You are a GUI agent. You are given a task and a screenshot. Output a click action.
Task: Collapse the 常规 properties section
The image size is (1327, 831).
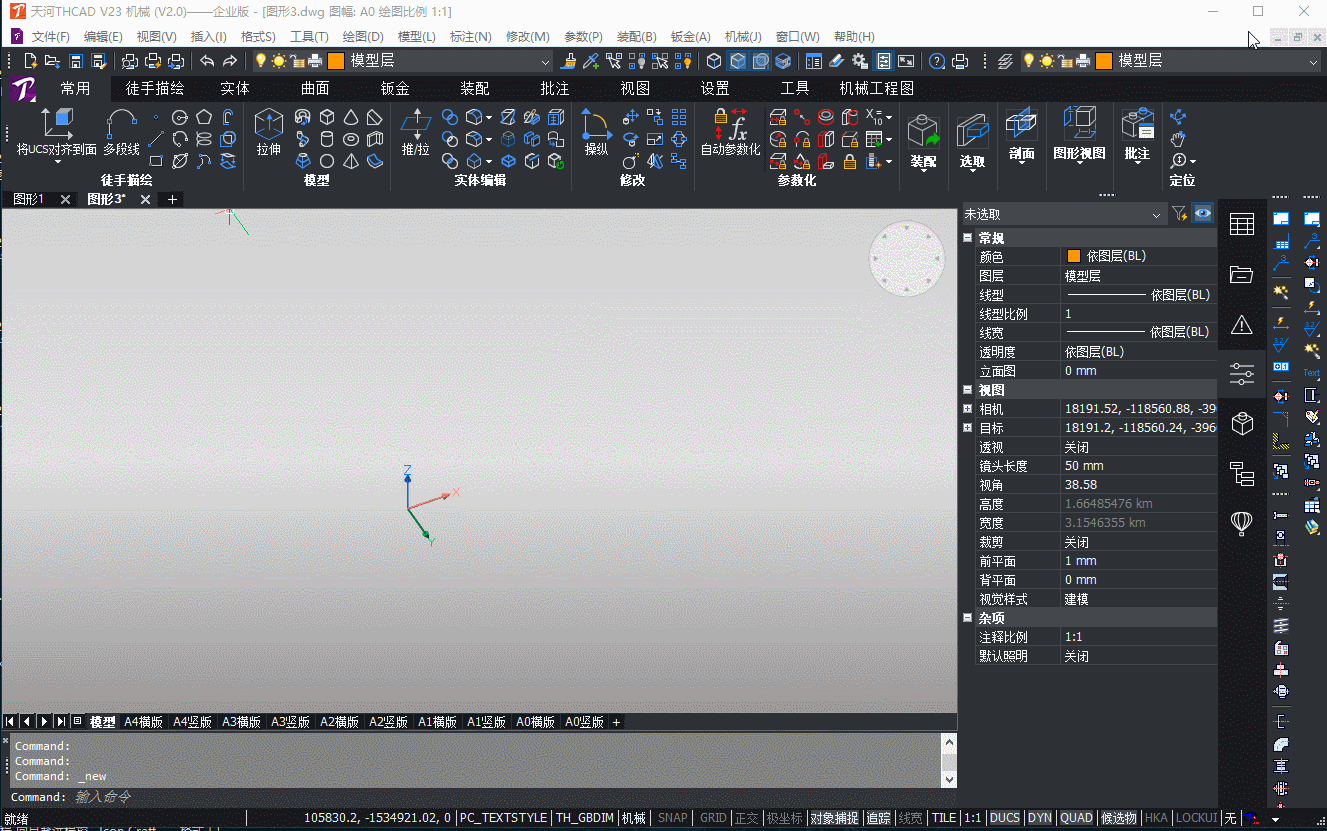[x=968, y=238]
